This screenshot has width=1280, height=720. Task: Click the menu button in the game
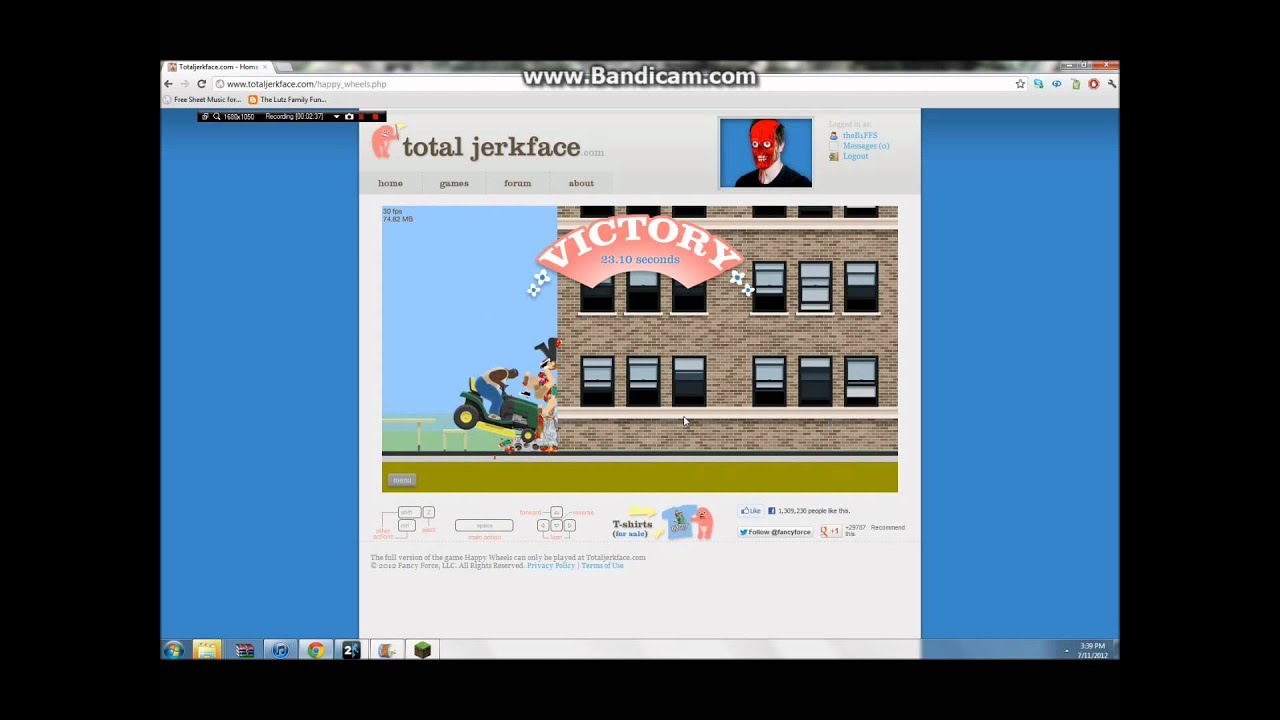tap(402, 480)
